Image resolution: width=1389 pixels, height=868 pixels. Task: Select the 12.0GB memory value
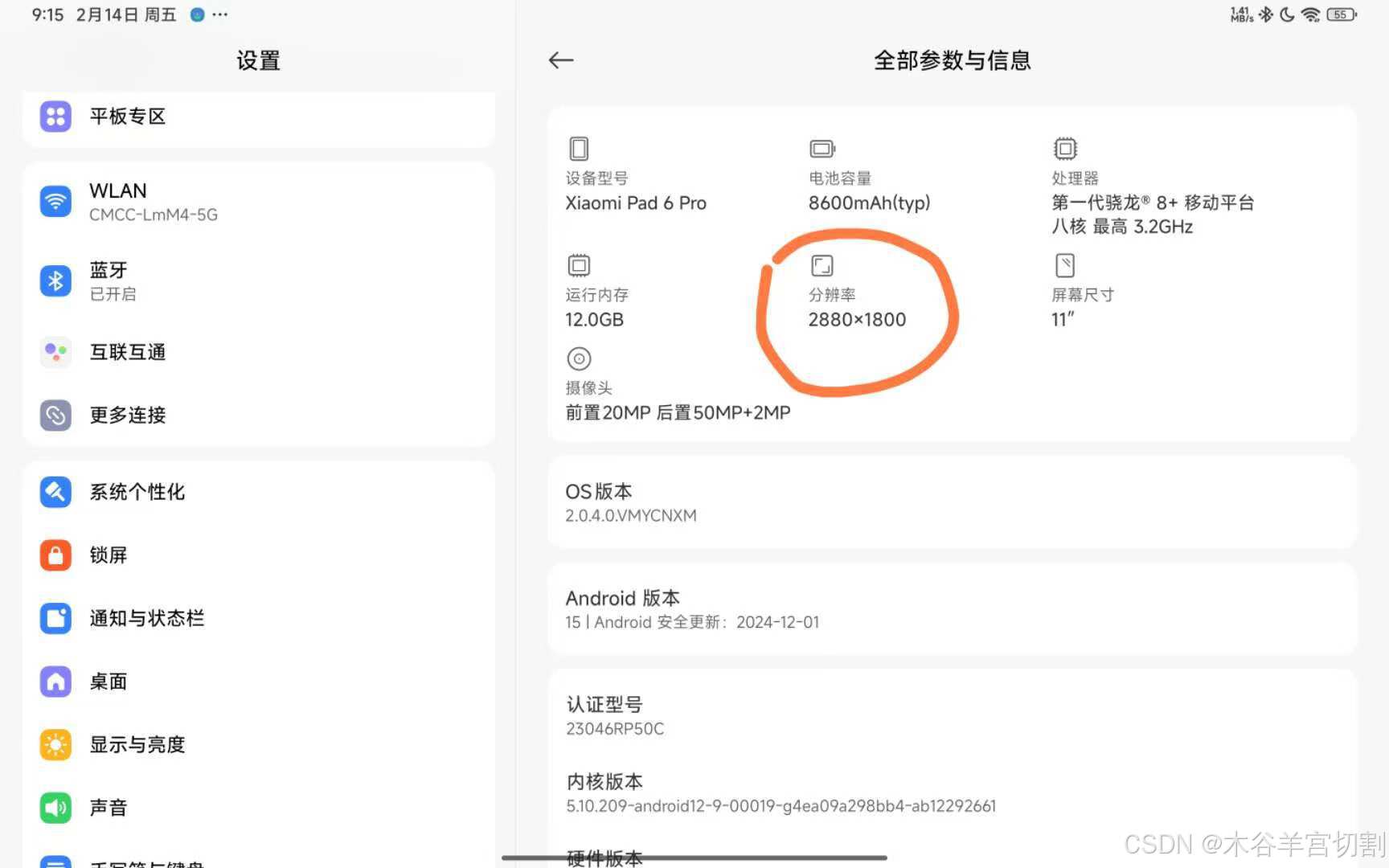(x=594, y=320)
